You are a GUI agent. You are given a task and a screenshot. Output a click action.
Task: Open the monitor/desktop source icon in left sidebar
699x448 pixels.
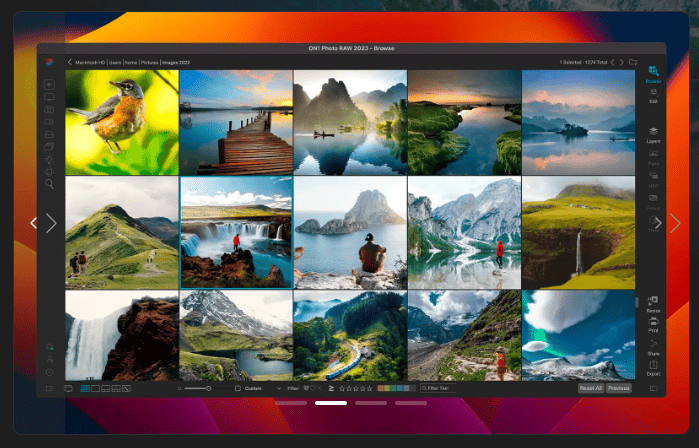click(x=49, y=97)
